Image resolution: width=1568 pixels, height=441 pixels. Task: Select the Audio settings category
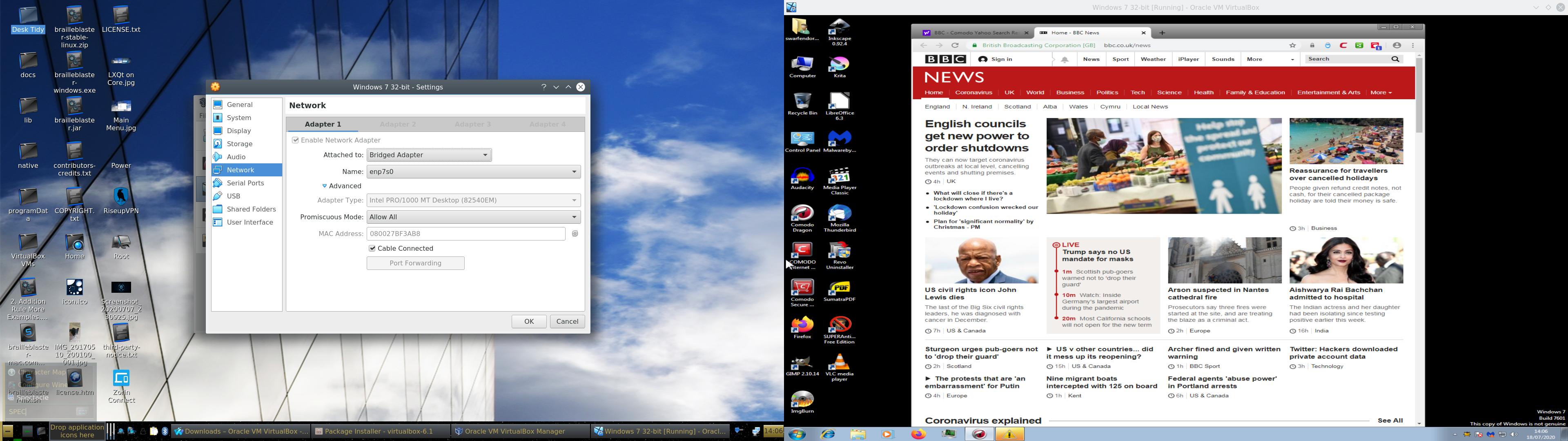point(236,157)
